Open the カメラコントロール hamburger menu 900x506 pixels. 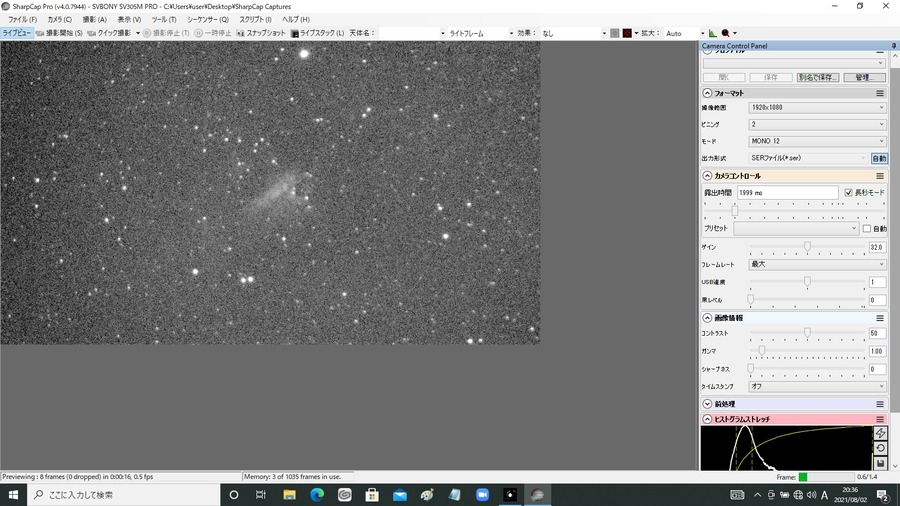click(880, 176)
